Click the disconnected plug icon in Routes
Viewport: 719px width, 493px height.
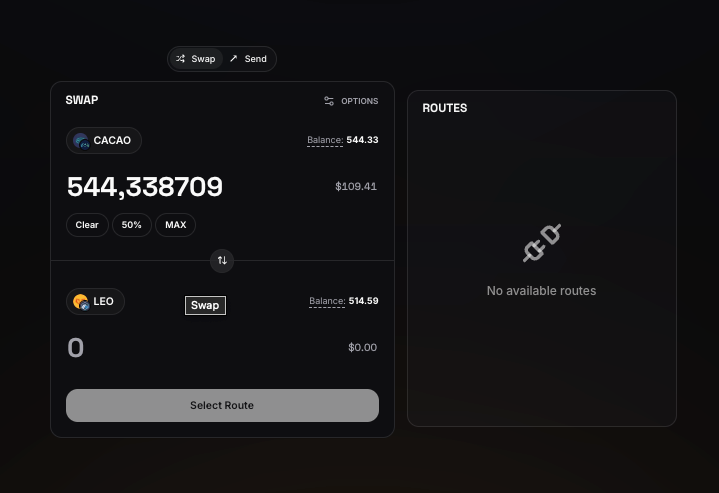pos(542,243)
